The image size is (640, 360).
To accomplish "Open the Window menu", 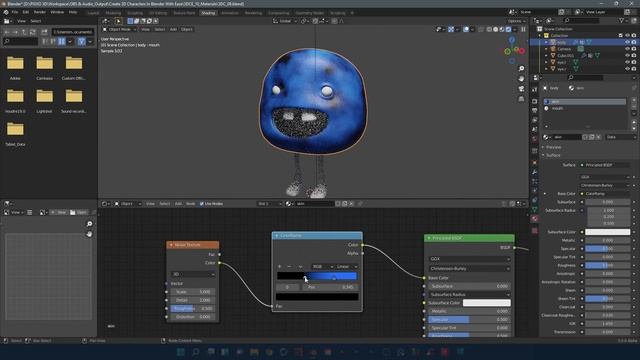I will tap(57, 12).
